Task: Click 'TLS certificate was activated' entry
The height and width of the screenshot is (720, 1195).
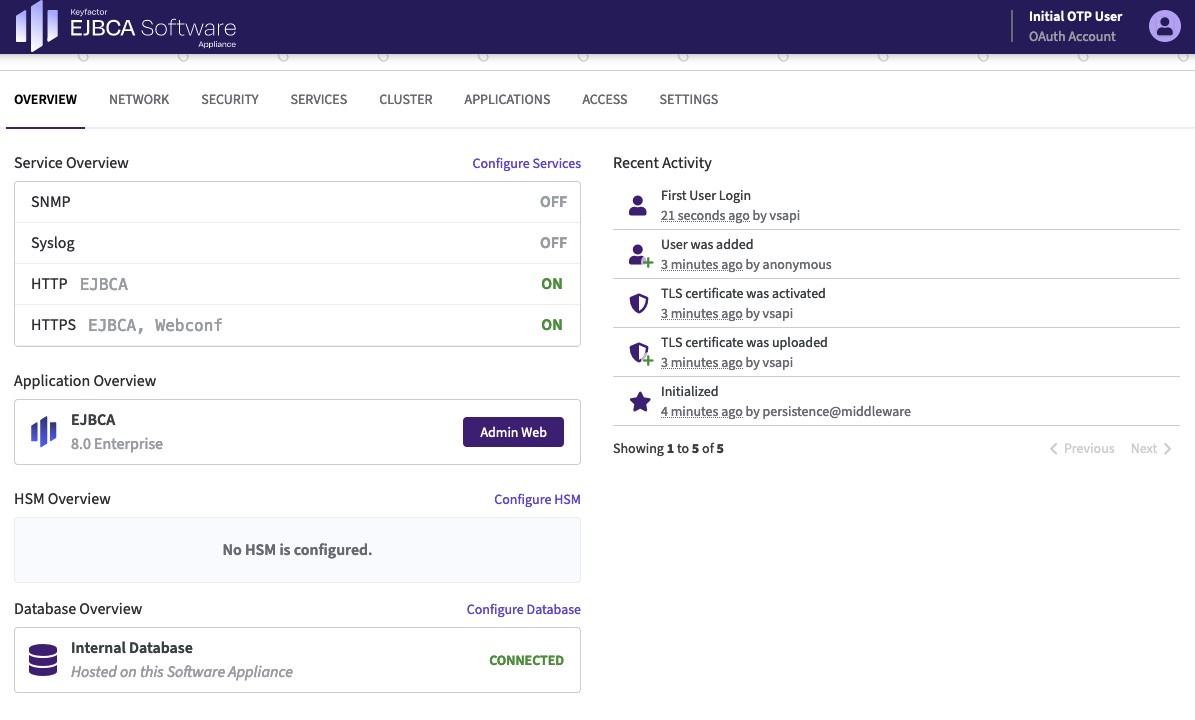Action: (743, 293)
